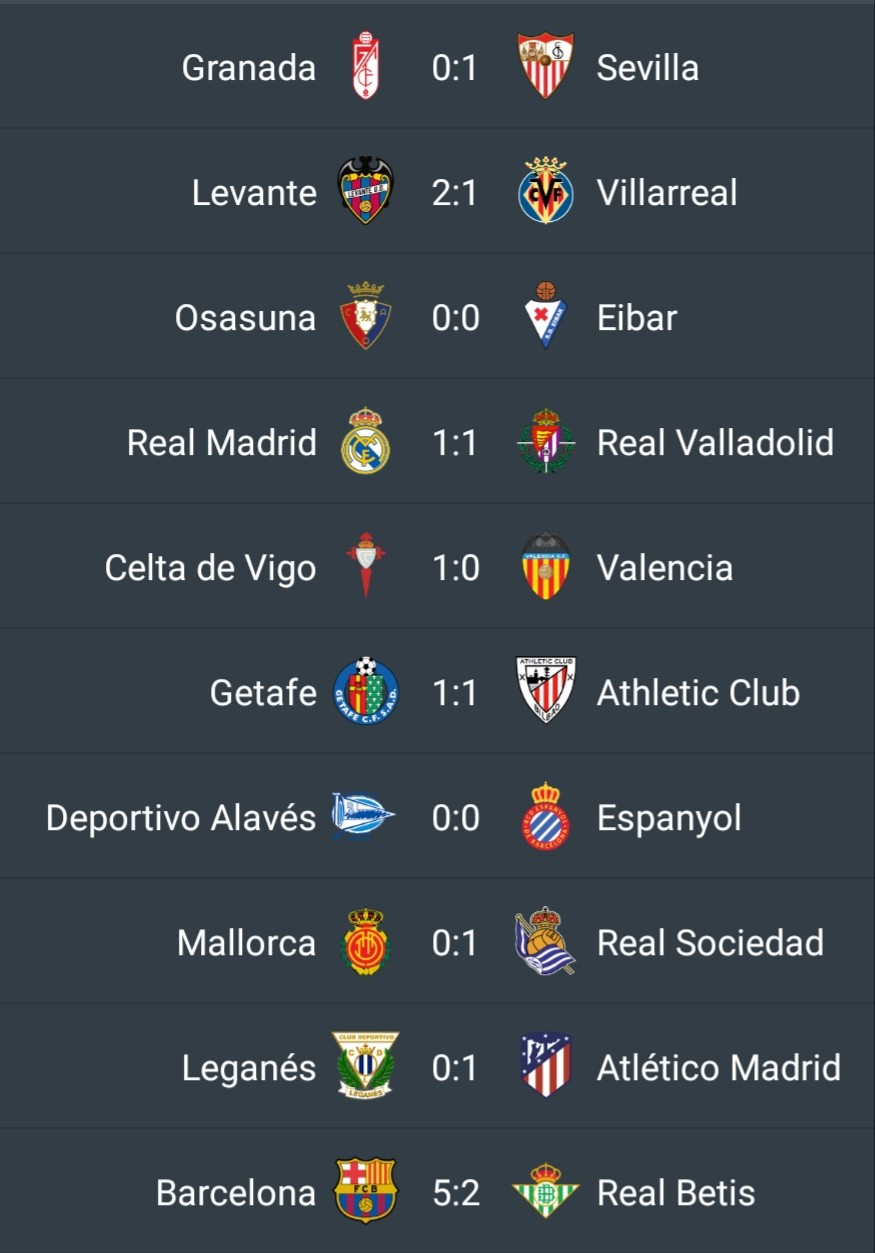The height and width of the screenshot is (1253, 875).
Task: Open the Real Sociedad badge
Action: click(x=546, y=942)
